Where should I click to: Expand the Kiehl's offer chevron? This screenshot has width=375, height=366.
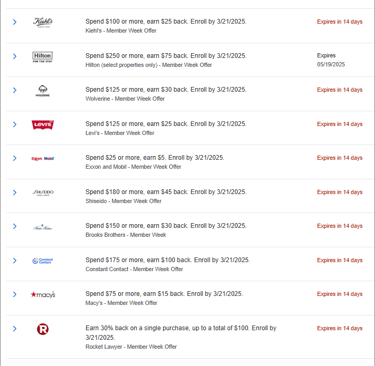15,22
